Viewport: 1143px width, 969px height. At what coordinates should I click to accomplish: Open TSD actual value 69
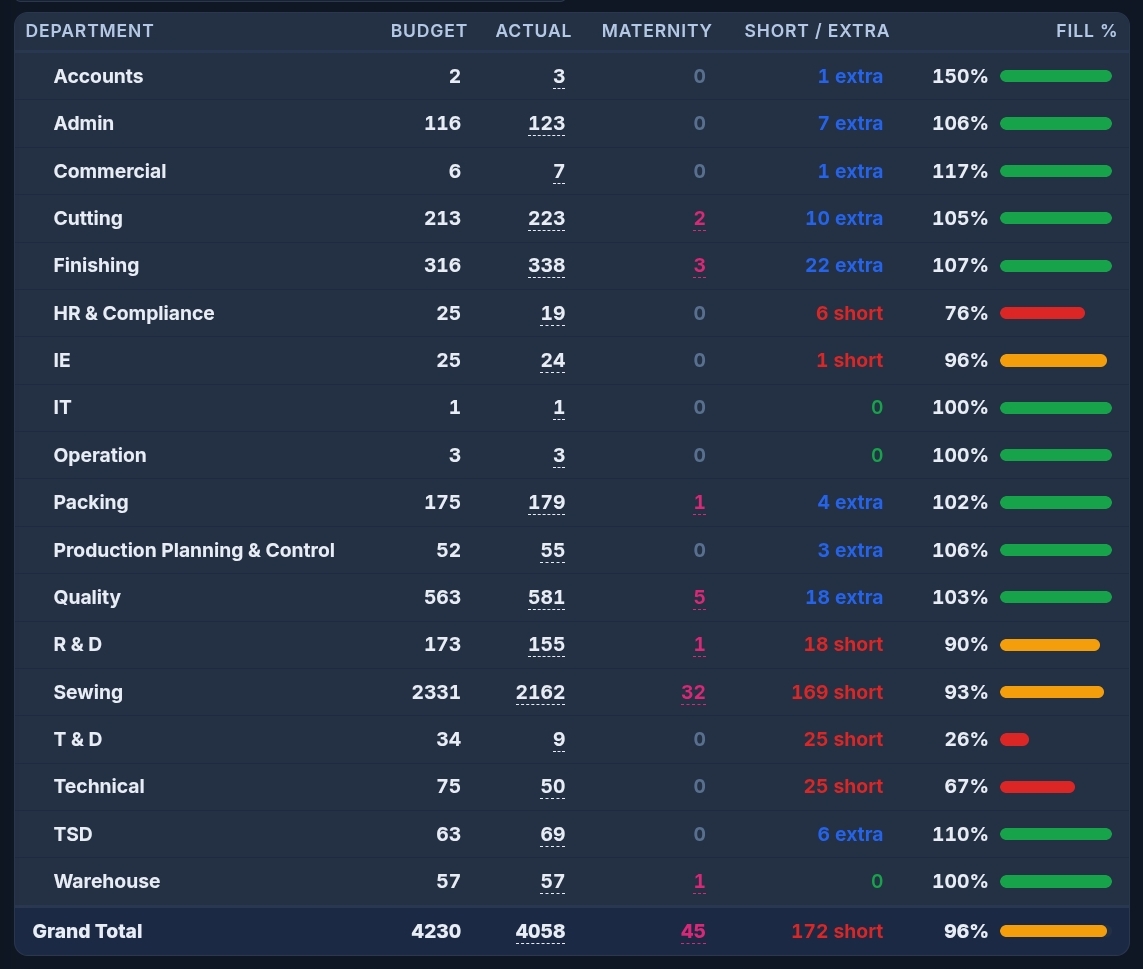pyautogui.click(x=553, y=834)
